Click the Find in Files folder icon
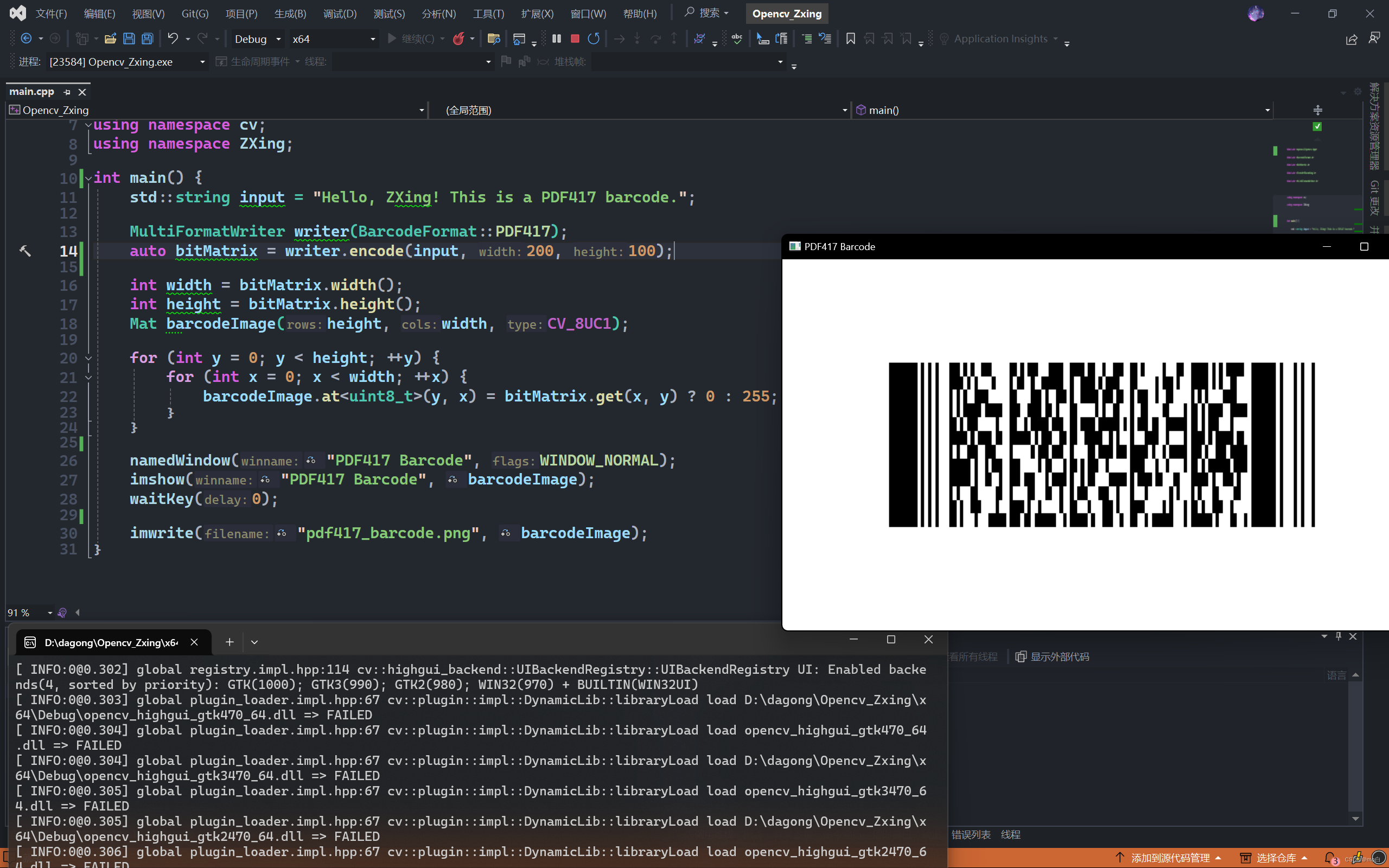Screen dimensions: 1389x868 [493, 39]
